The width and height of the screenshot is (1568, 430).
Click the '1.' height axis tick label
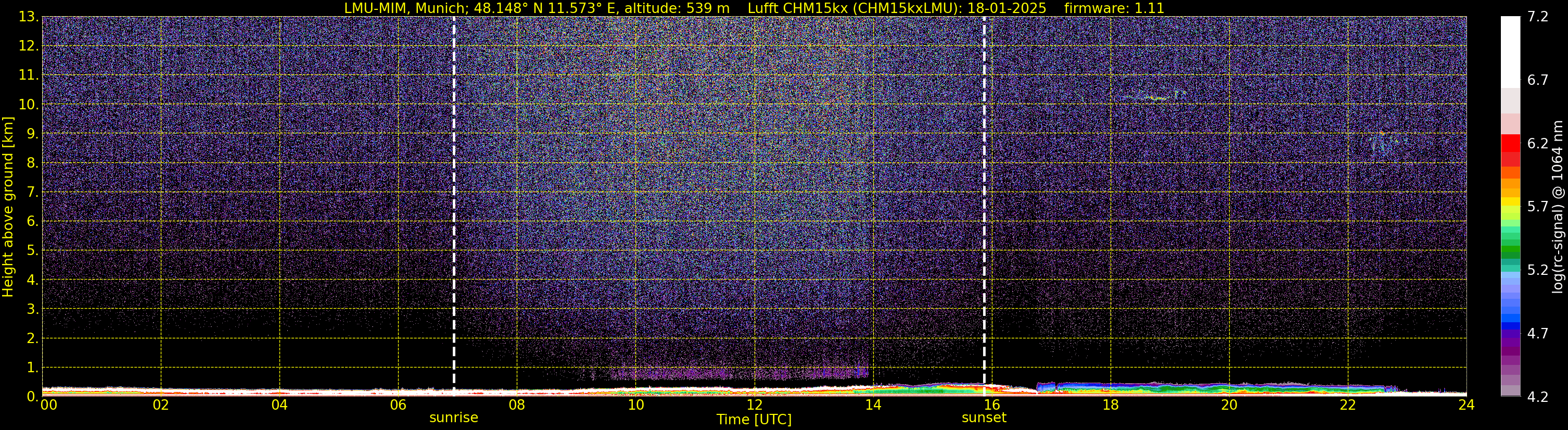click(x=32, y=368)
